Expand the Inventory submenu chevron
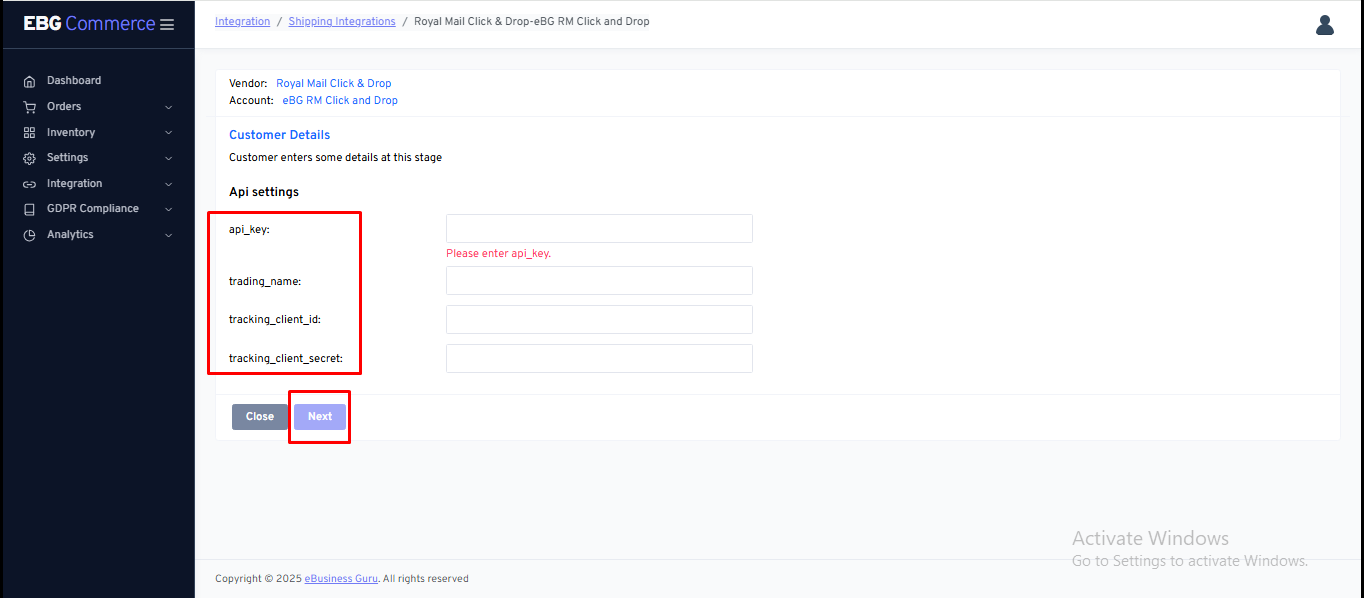 168,132
